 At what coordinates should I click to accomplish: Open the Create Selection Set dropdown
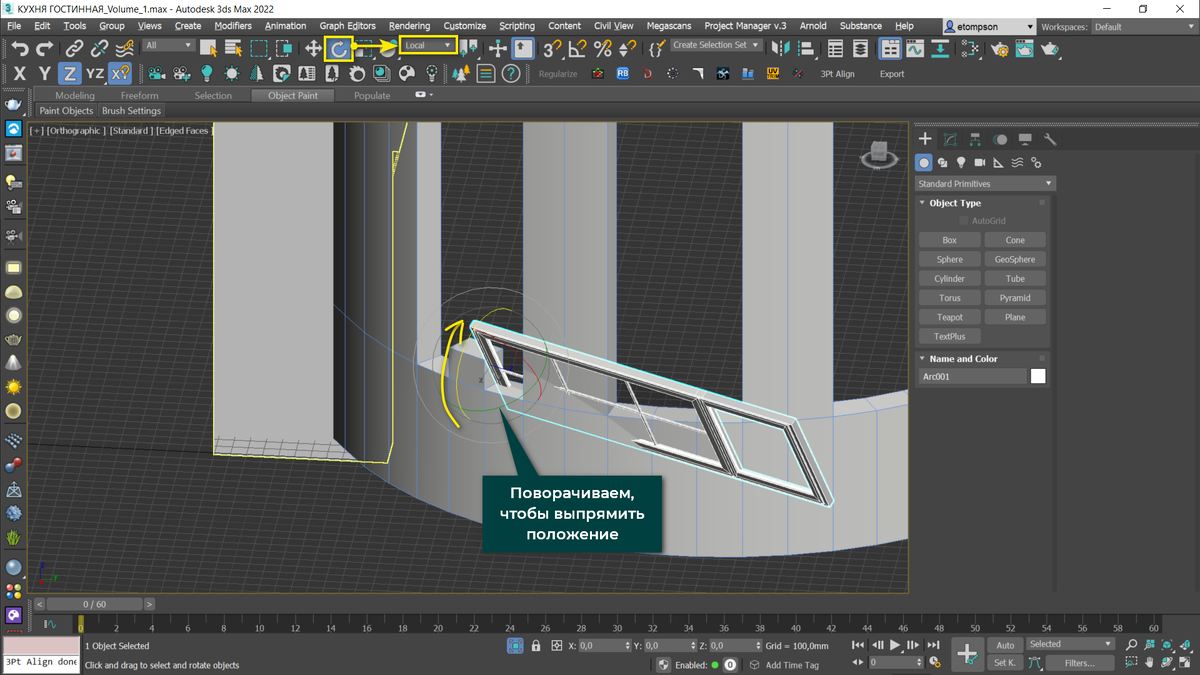click(x=716, y=45)
